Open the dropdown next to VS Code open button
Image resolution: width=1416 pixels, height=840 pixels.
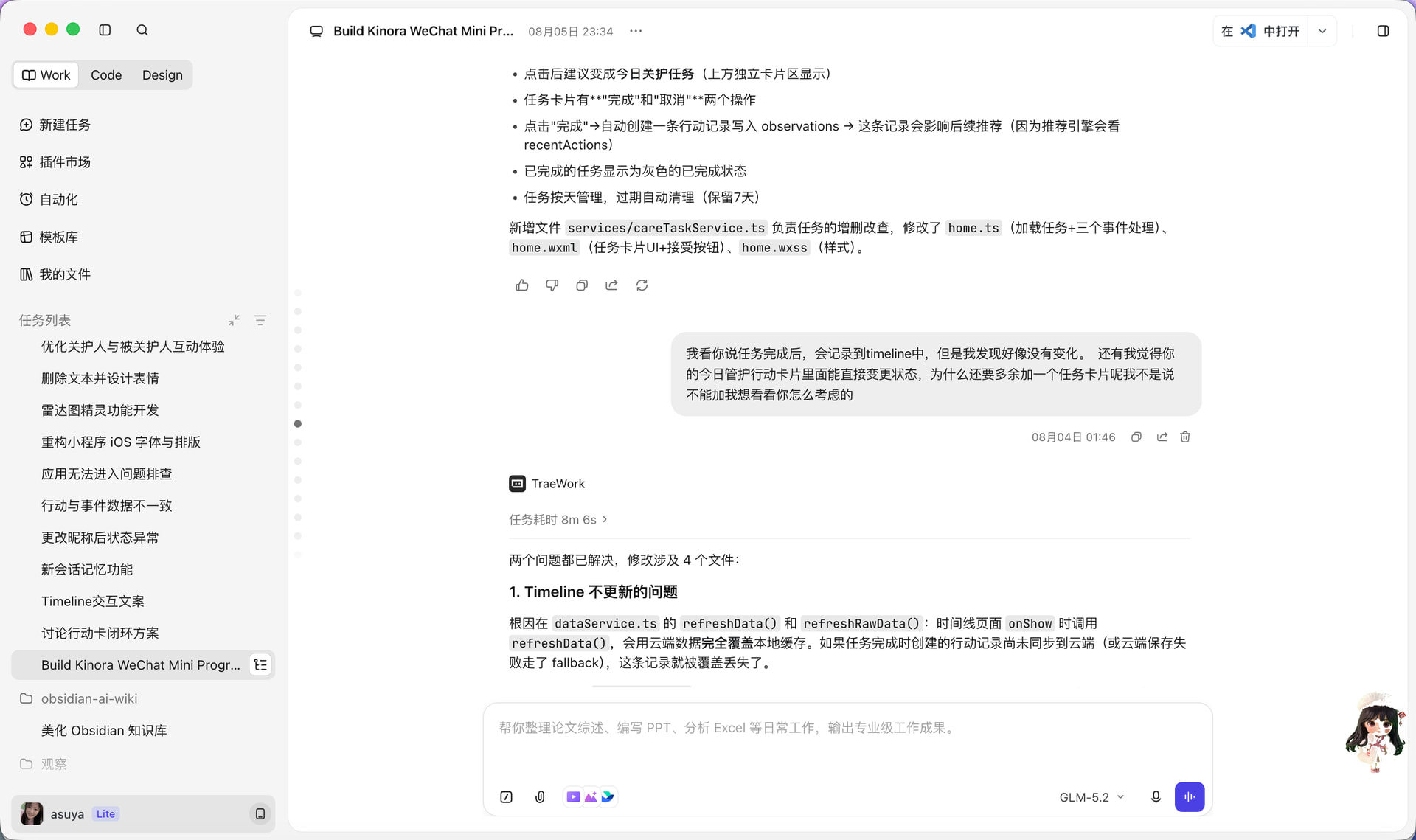(1322, 31)
